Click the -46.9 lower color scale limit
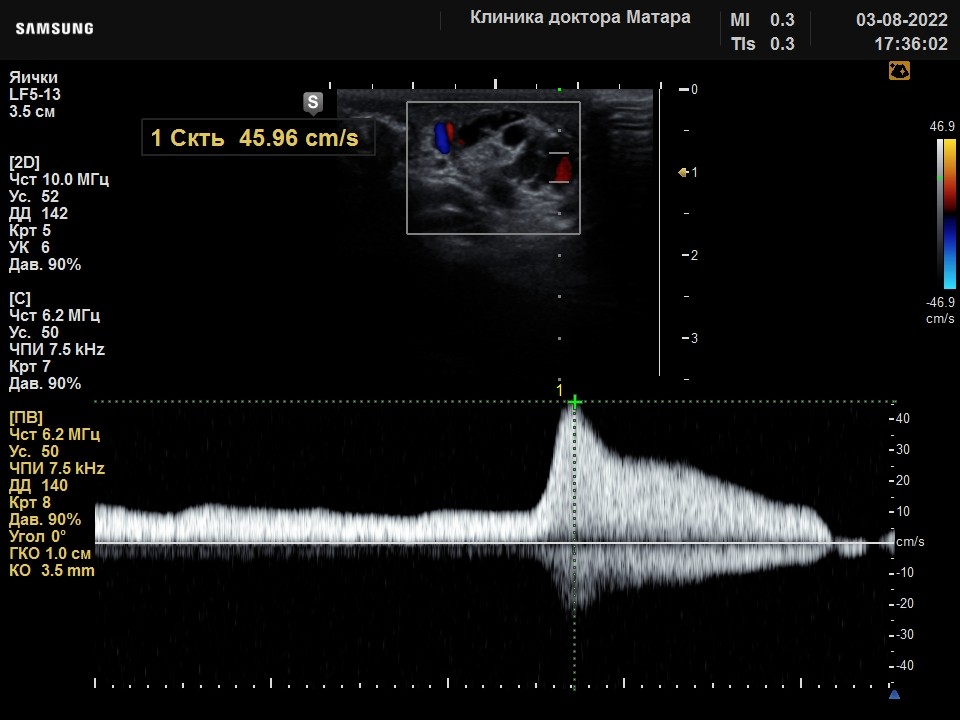 [x=940, y=302]
